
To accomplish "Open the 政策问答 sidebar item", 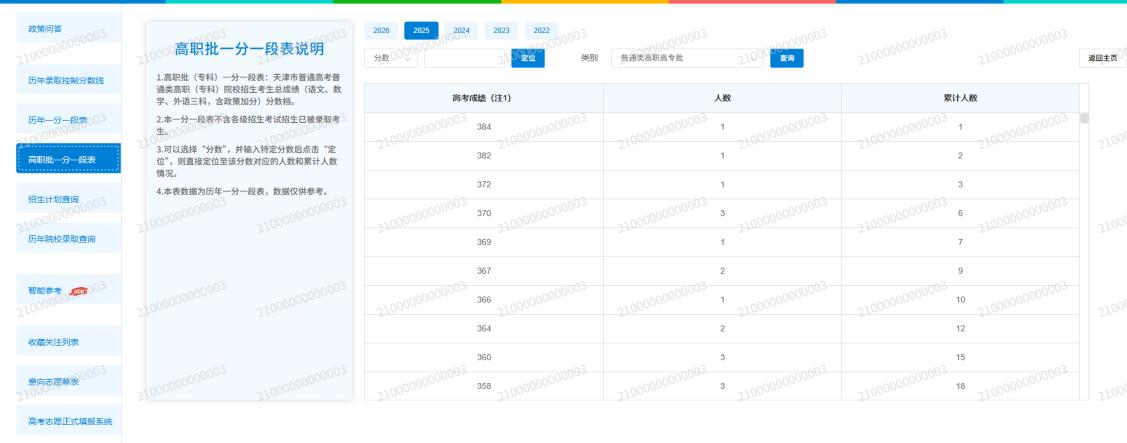I will click(68, 29).
